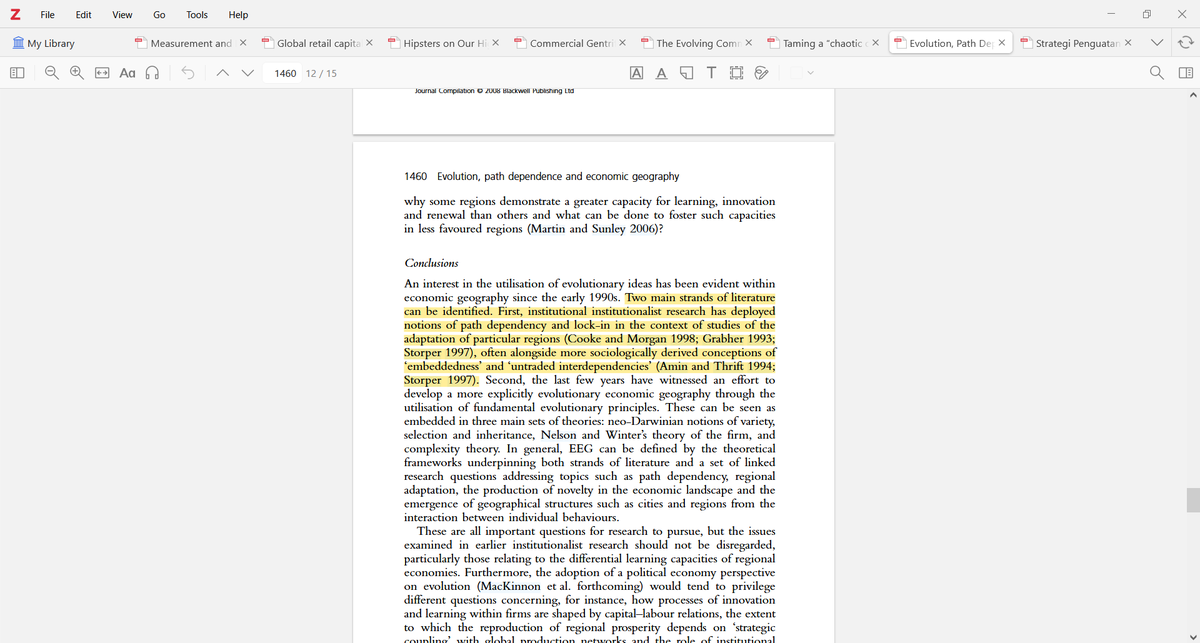Screen dimensions: 1200x643
Task: Switch to 'Taming a chaotic' tab
Action: pos(823,43)
